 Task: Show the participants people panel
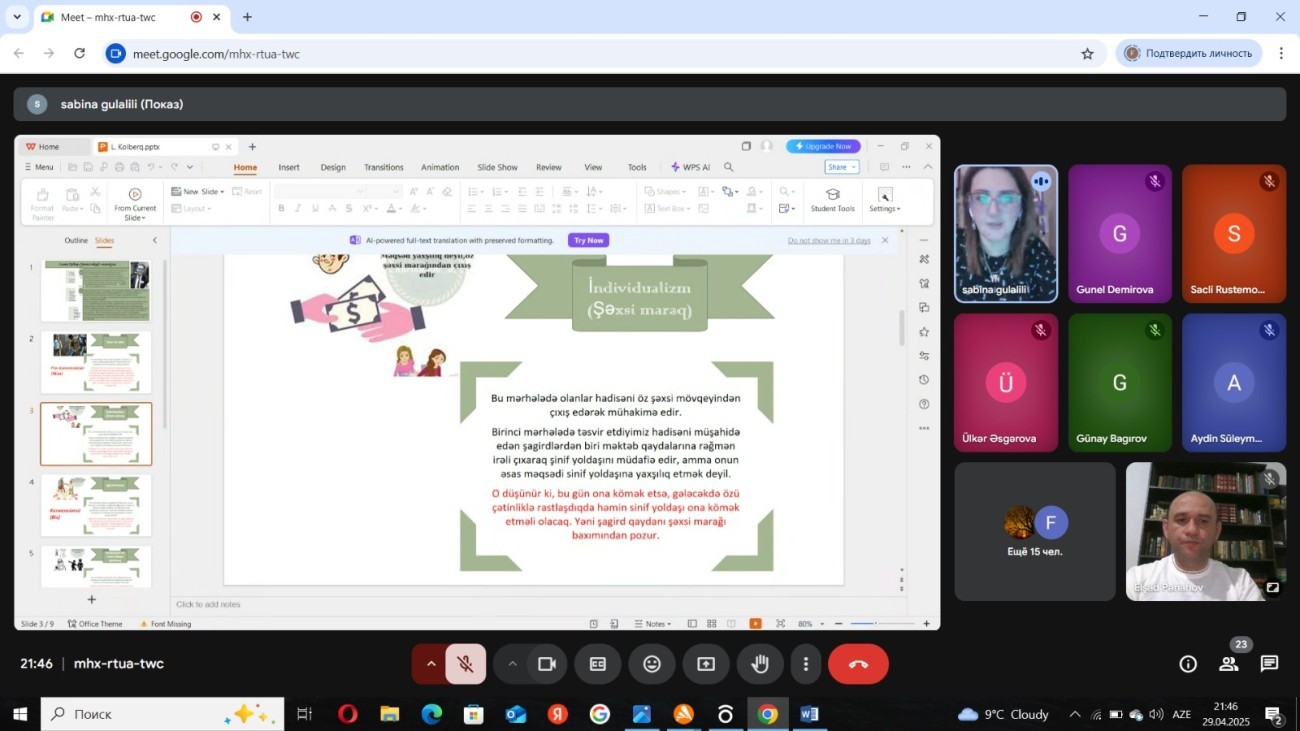click(x=1228, y=664)
